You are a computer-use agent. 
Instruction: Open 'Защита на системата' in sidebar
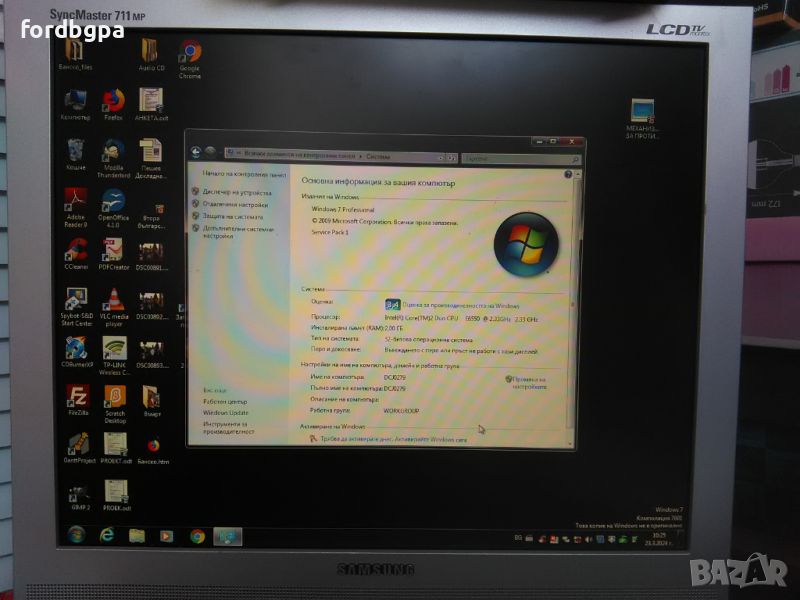(232, 216)
